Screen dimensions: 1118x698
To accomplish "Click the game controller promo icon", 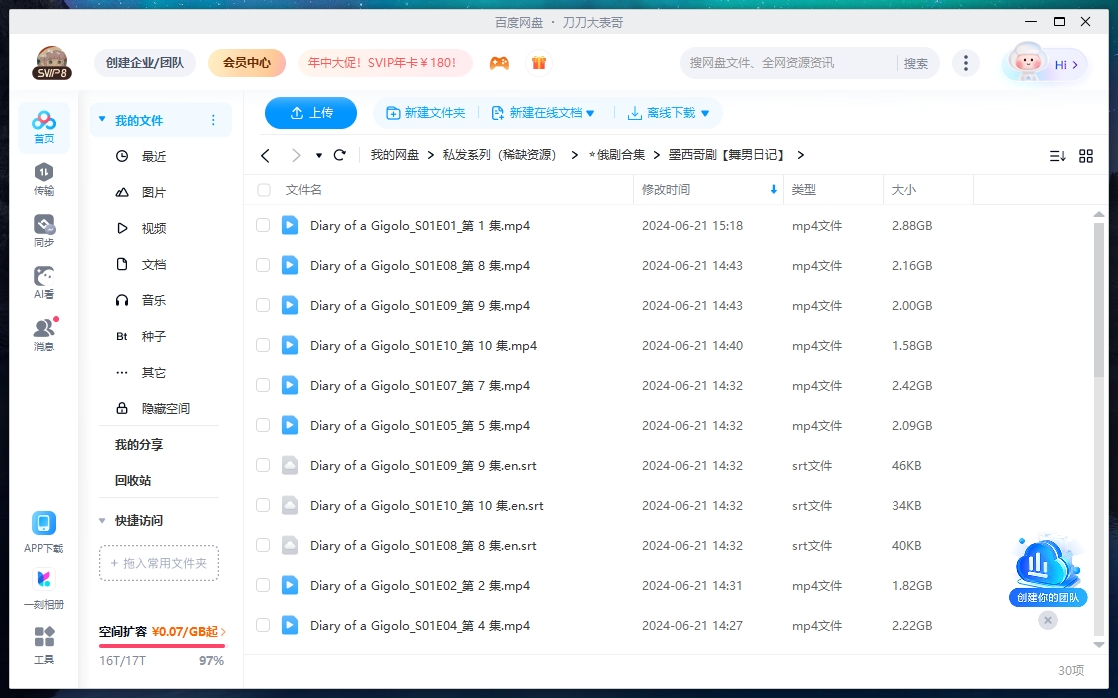I will (499, 62).
